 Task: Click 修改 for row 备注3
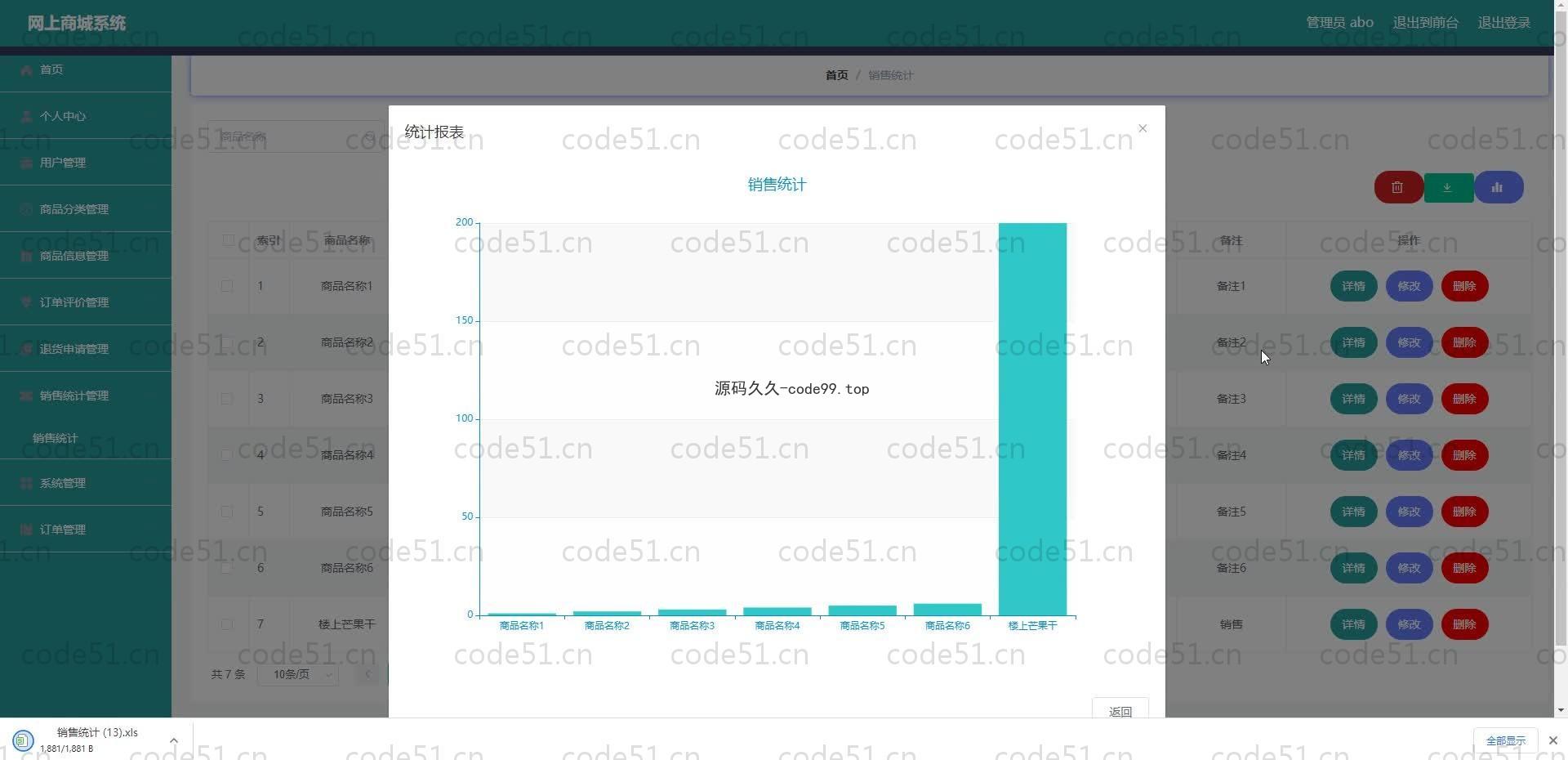(x=1409, y=399)
